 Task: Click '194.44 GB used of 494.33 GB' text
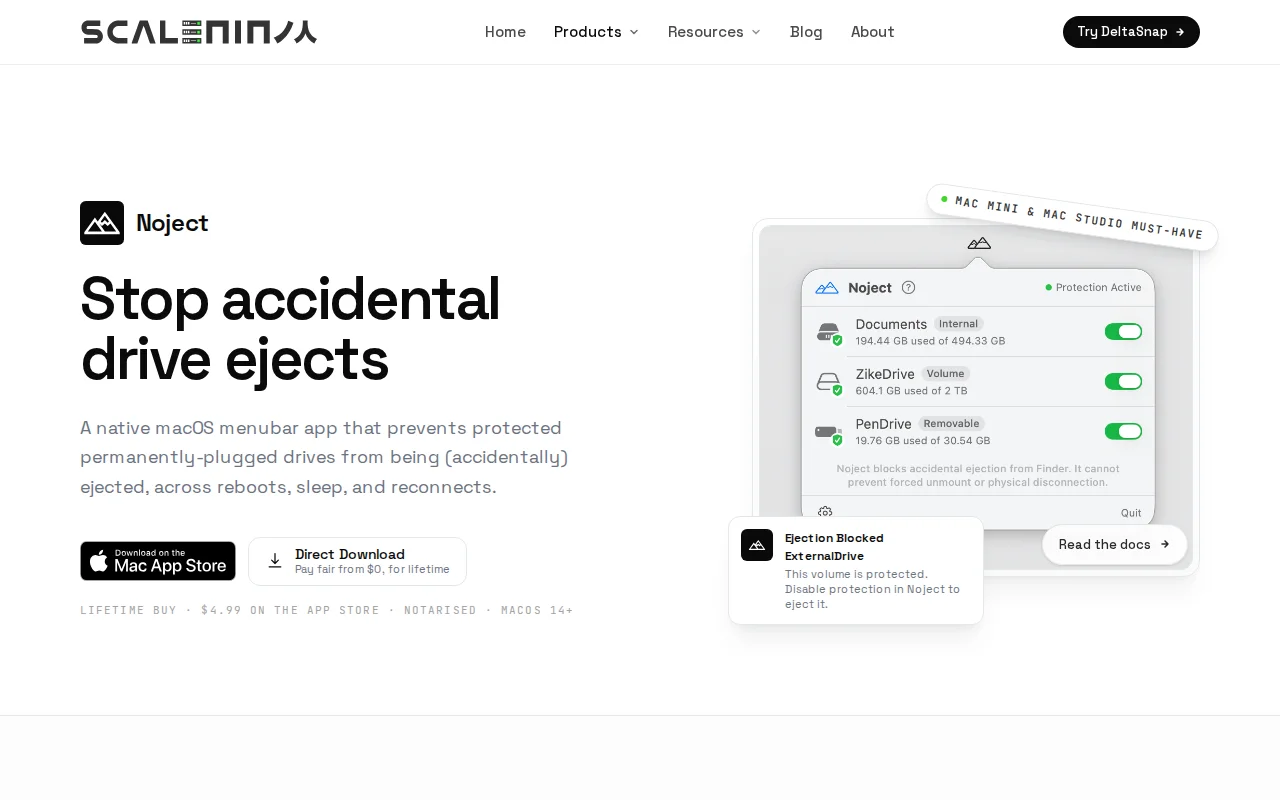pyautogui.click(x=930, y=341)
